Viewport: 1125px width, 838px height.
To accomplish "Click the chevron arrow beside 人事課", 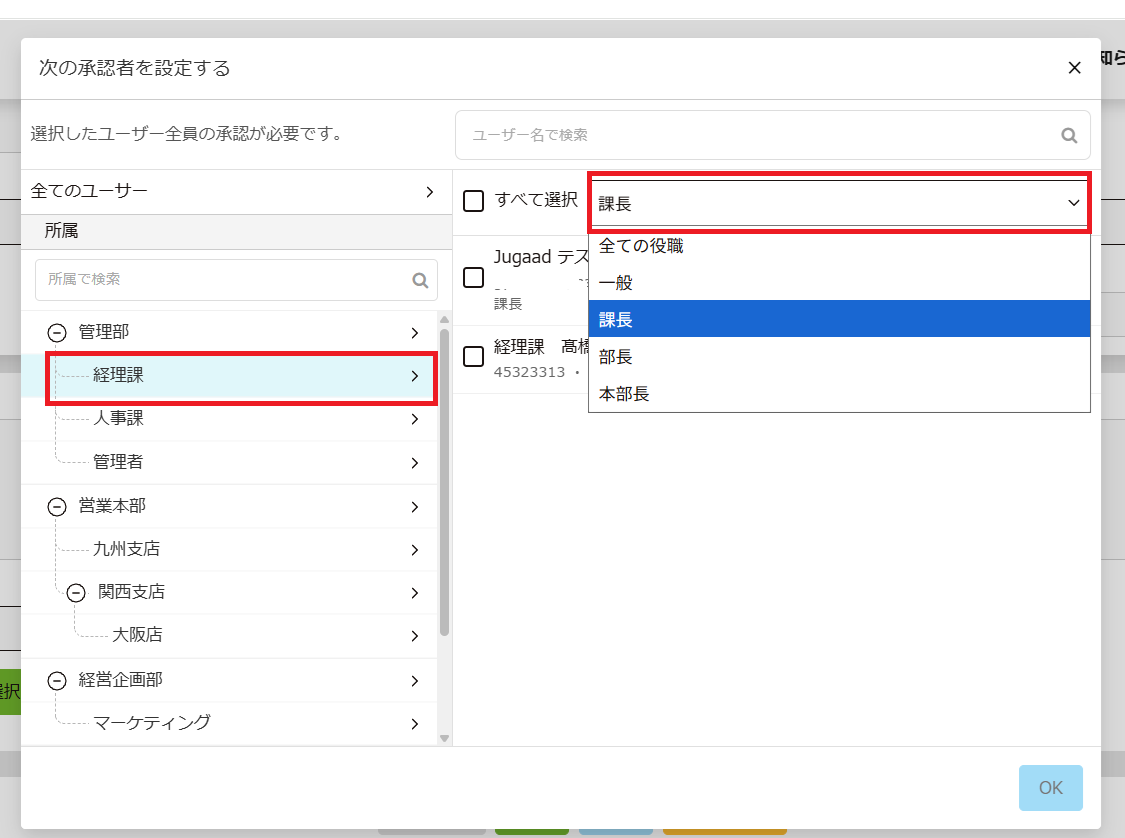I will tap(414, 419).
